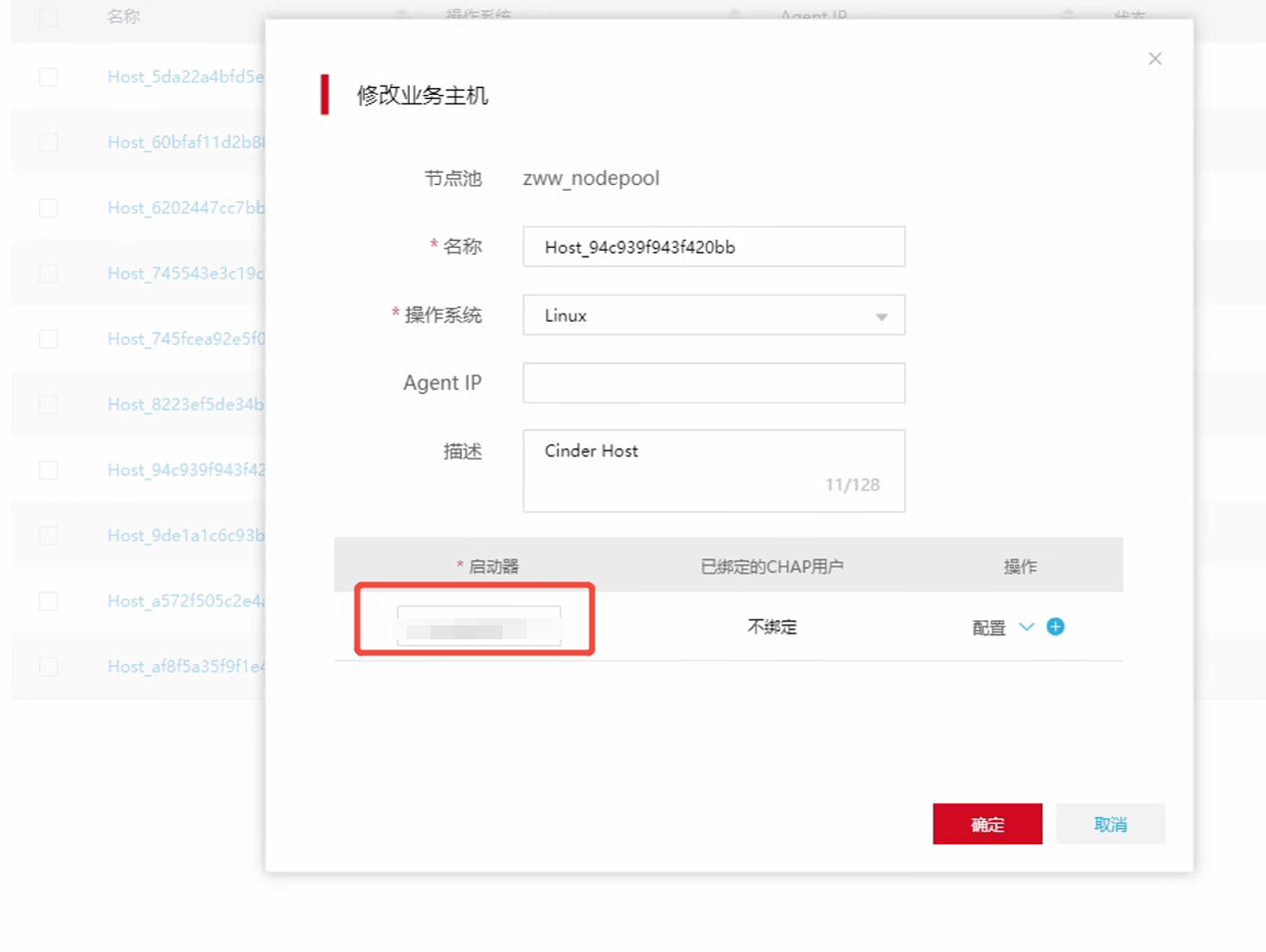The image size is (1266, 952).
Task: Click sort icon of 操作系统 column
Action: [734, 15]
